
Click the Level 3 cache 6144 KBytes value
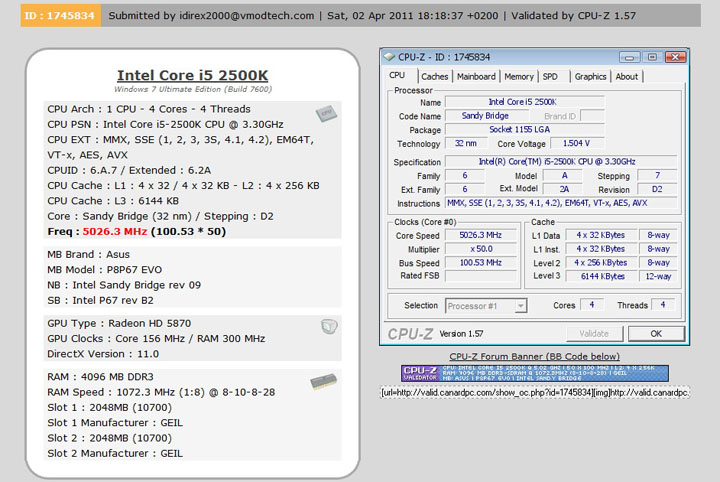pos(602,276)
